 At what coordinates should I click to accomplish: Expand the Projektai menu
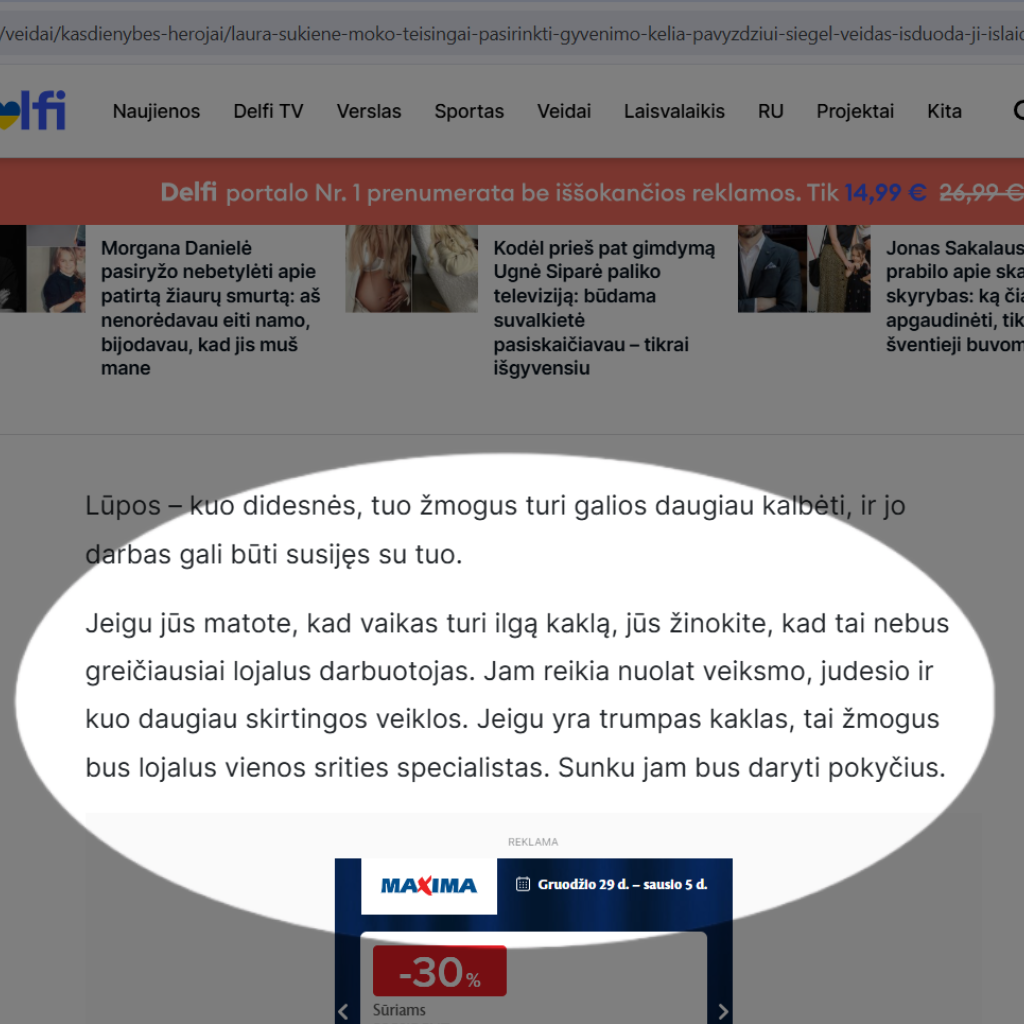point(855,111)
